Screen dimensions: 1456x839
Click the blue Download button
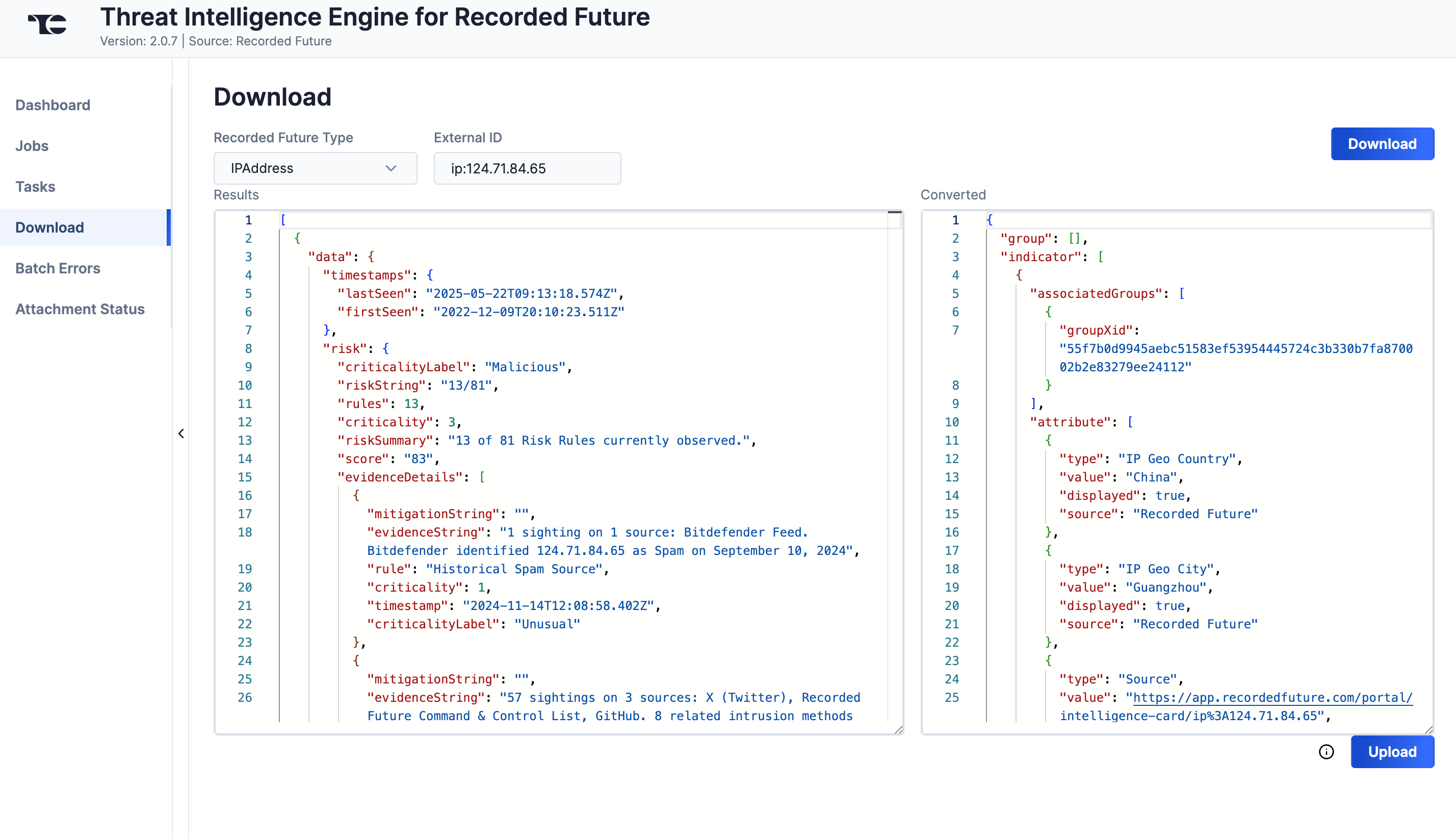[x=1382, y=143]
